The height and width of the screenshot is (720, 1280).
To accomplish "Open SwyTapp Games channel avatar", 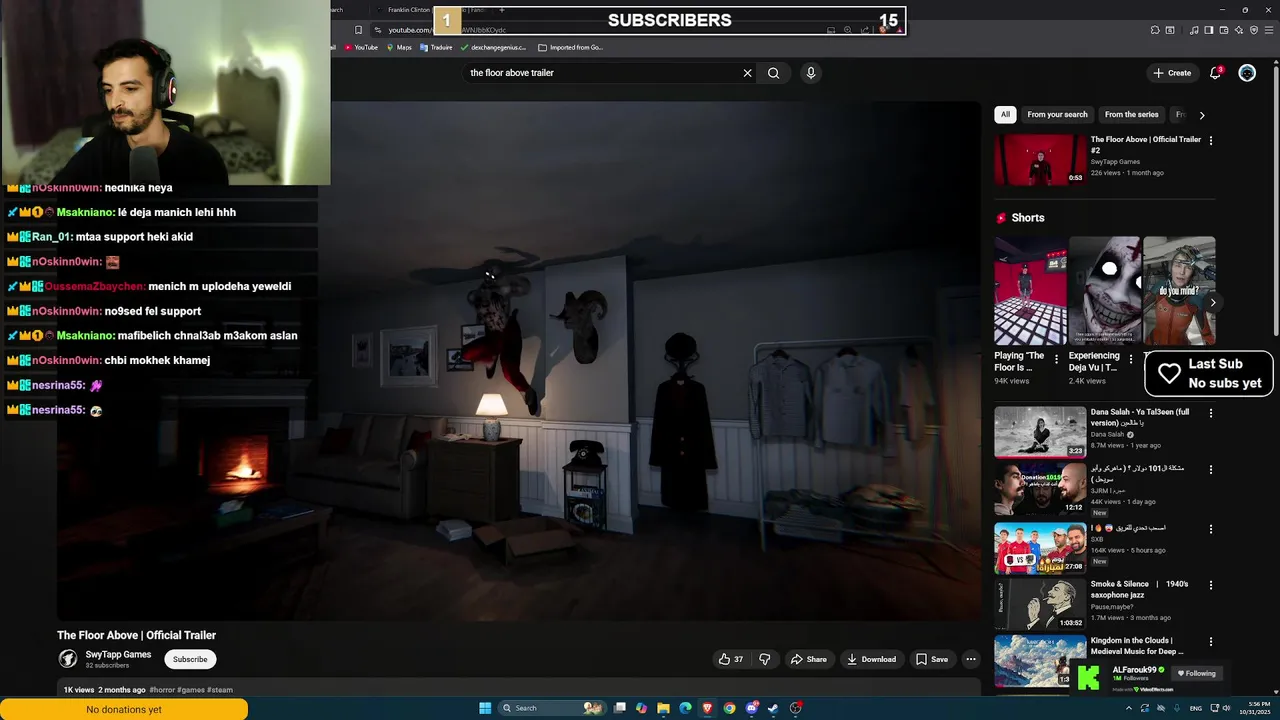I will [x=68, y=659].
